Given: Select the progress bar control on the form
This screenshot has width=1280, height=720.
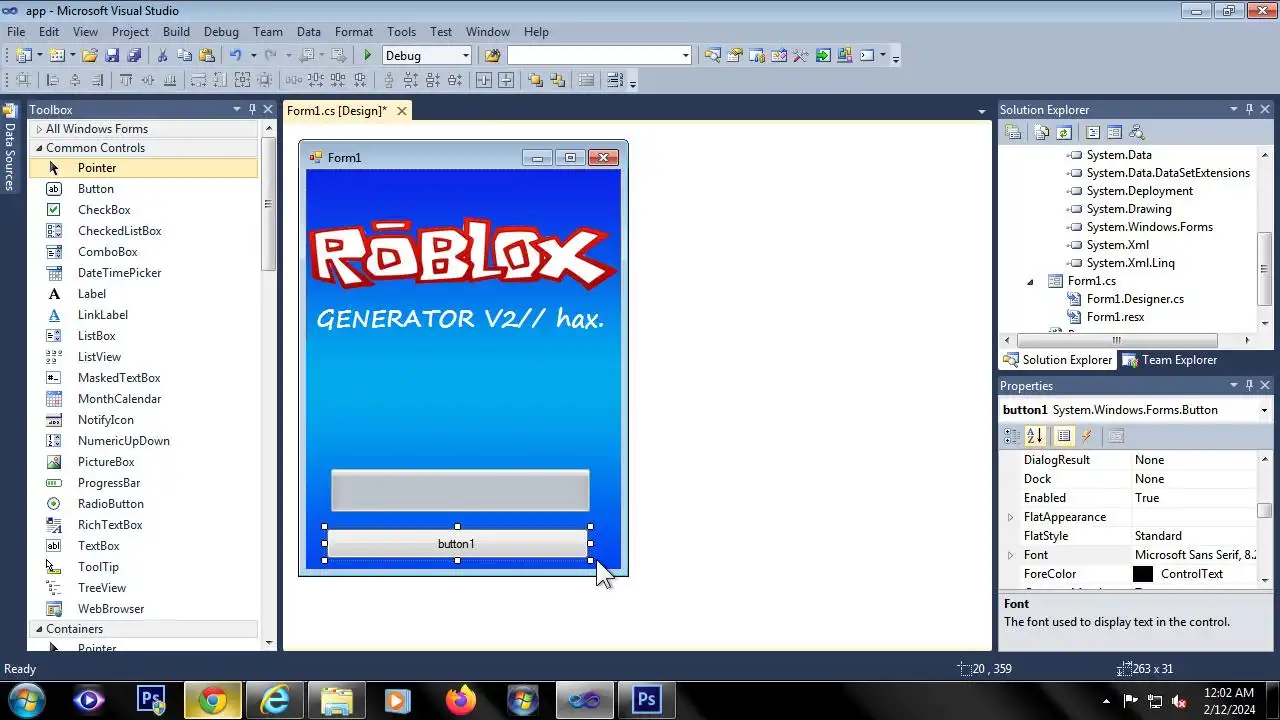Looking at the screenshot, I should pos(460,490).
